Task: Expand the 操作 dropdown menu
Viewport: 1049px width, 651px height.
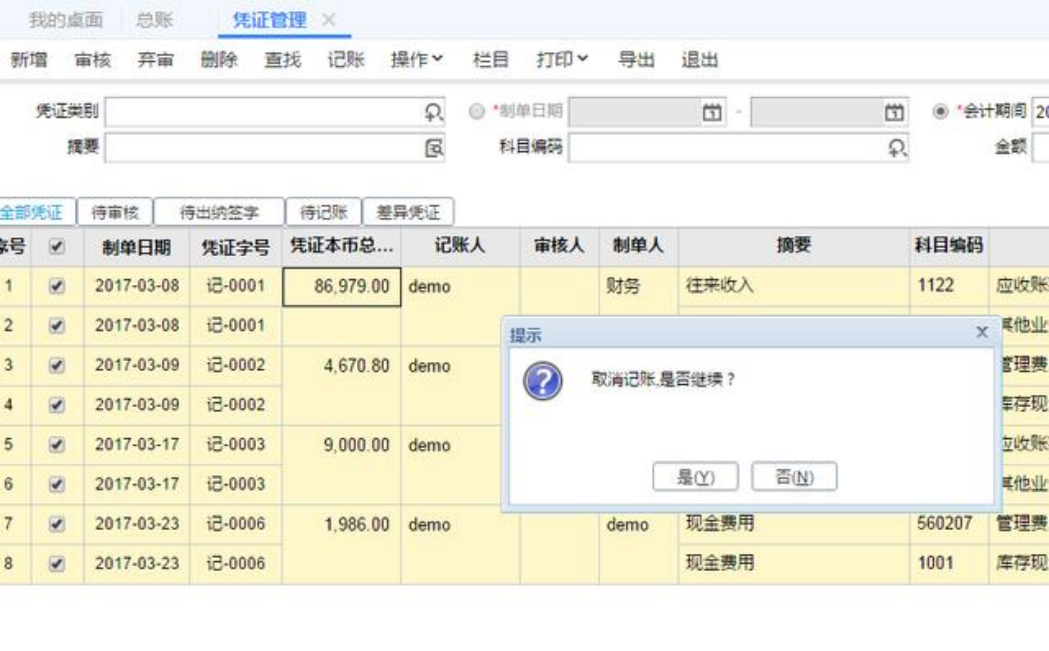Action: tap(417, 60)
